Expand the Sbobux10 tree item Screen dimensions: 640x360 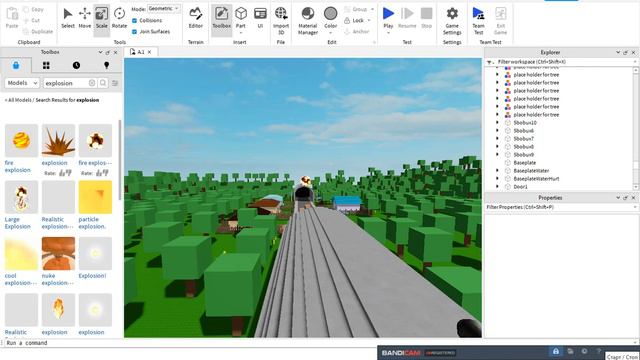coord(497,122)
